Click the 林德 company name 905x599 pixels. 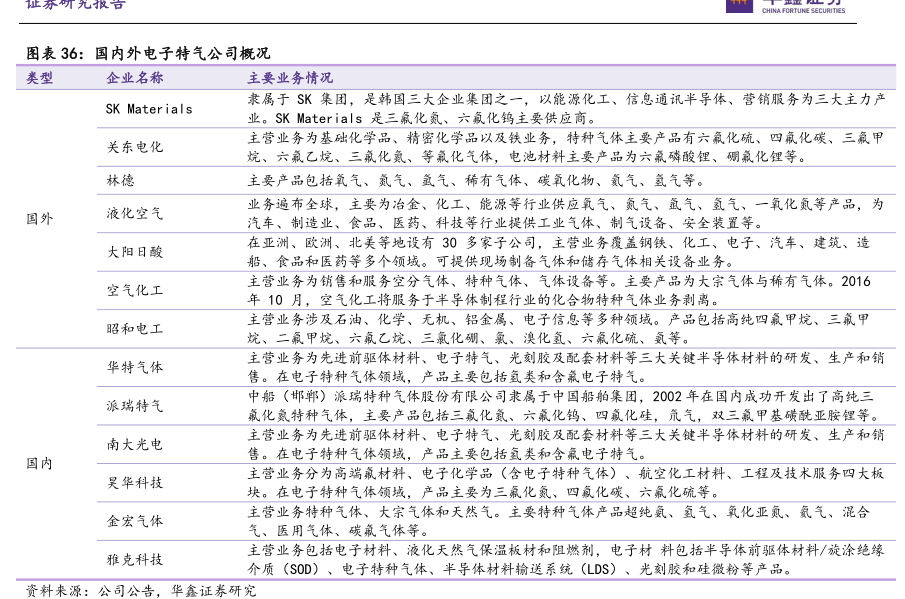click(x=121, y=181)
